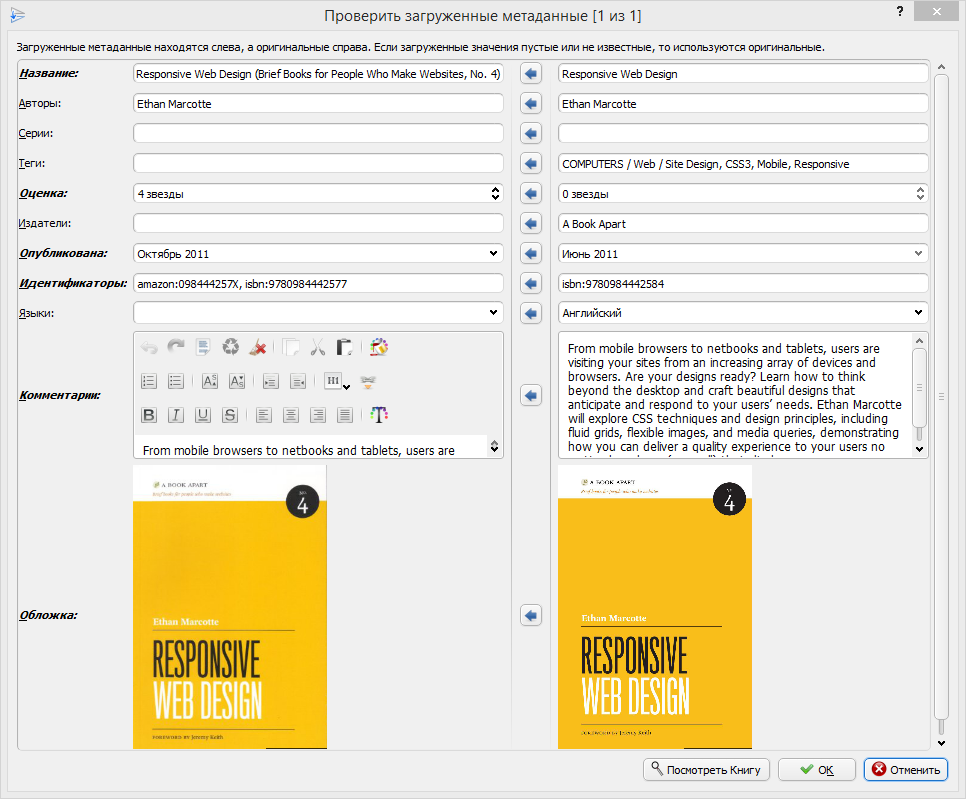Click the left authors field with Ethan Marcotte

[x=317, y=103]
